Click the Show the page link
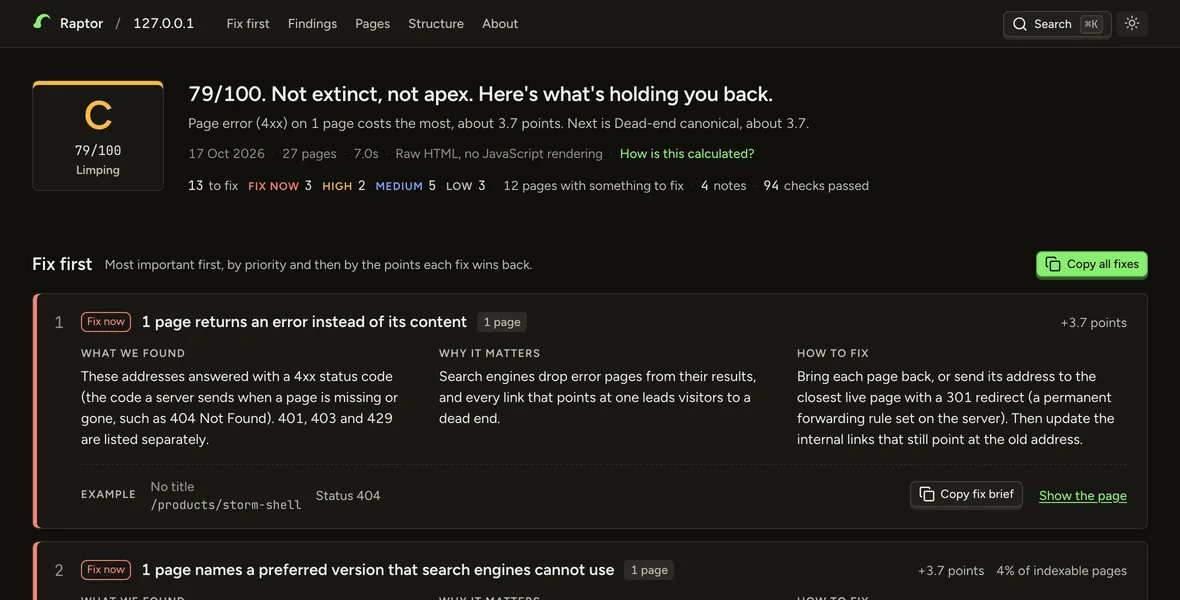The image size is (1180, 600). [1083, 495]
